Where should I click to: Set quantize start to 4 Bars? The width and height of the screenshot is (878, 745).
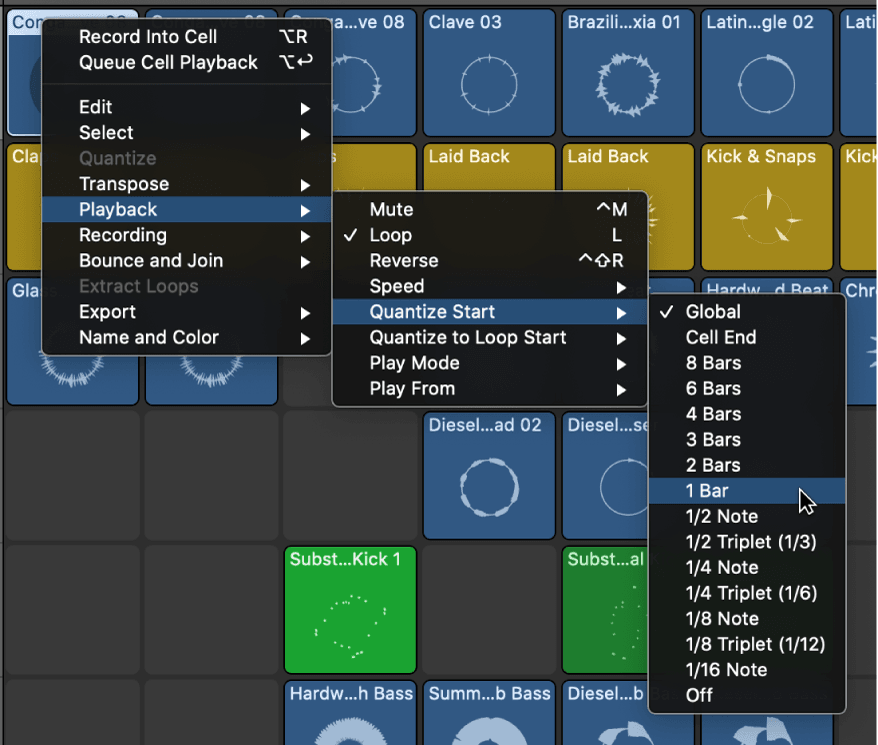(747, 414)
